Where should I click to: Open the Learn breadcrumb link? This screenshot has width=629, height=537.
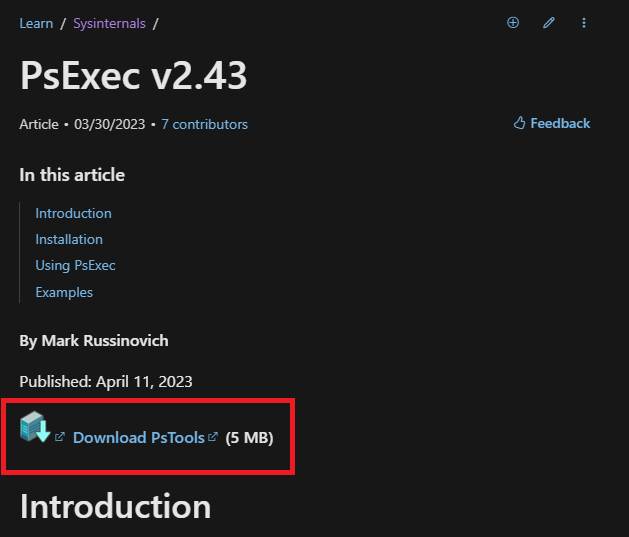[x=36, y=23]
